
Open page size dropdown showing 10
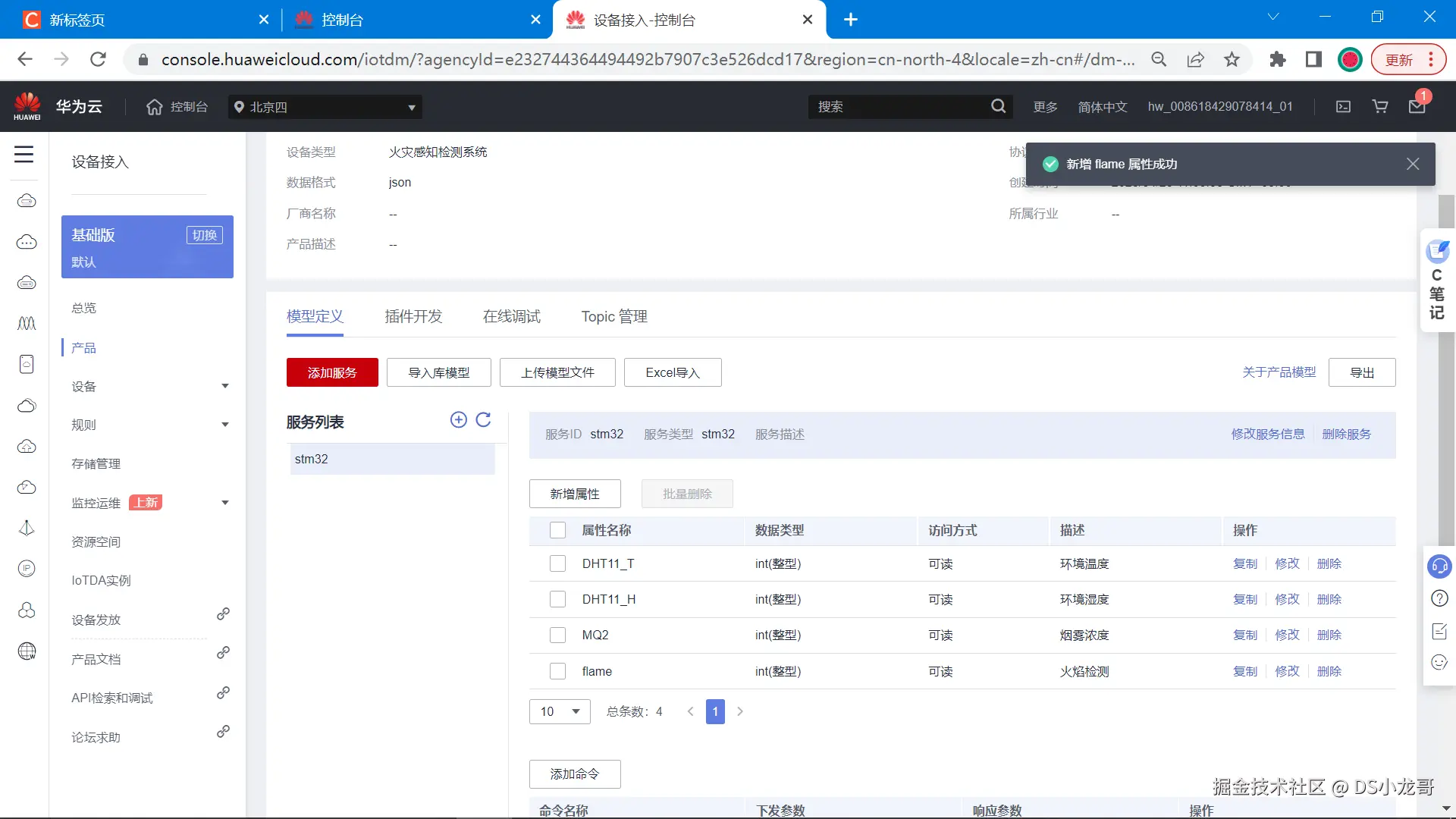click(560, 711)
